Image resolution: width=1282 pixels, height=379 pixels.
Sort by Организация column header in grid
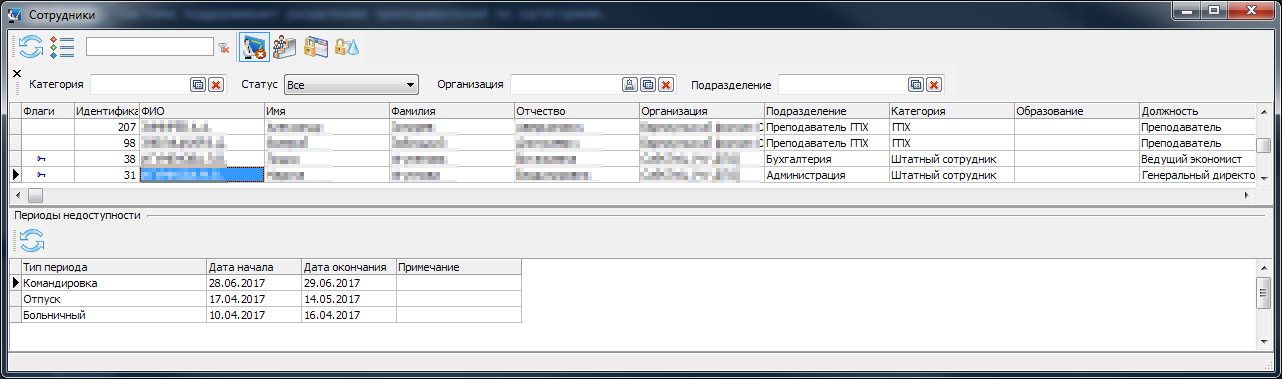tap(701, 111)
